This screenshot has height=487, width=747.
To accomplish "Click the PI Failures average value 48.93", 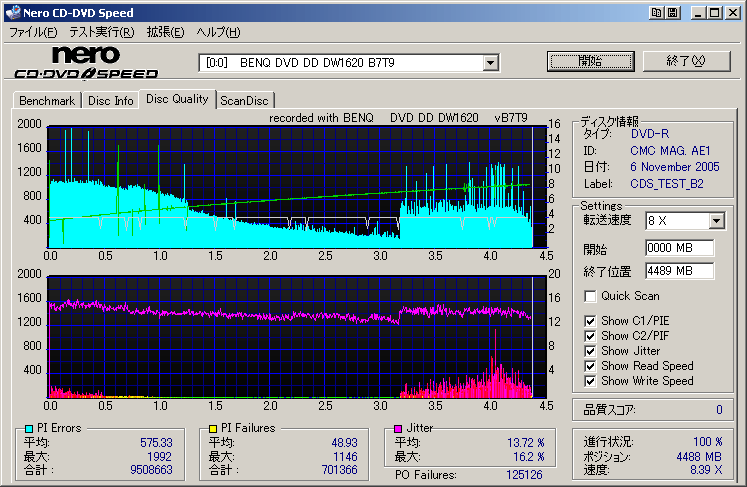I will tap(344, 443).
